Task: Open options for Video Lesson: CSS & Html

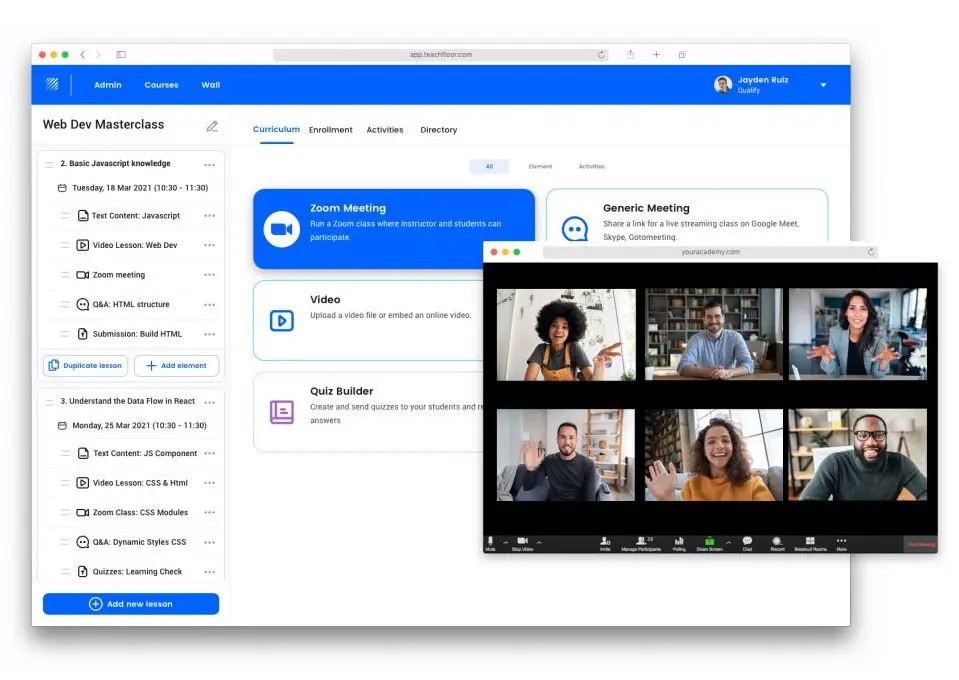Action: coord(210,483)
